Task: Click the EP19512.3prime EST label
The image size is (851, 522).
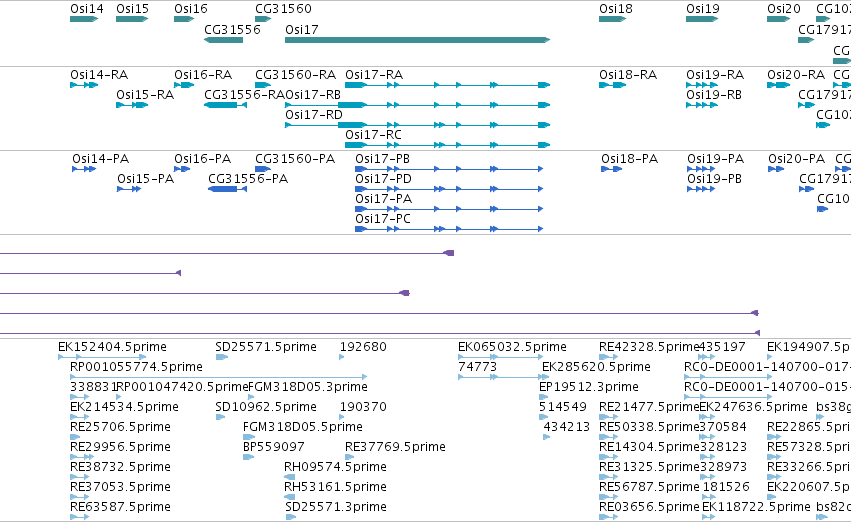Action: [x=589, y=387]
